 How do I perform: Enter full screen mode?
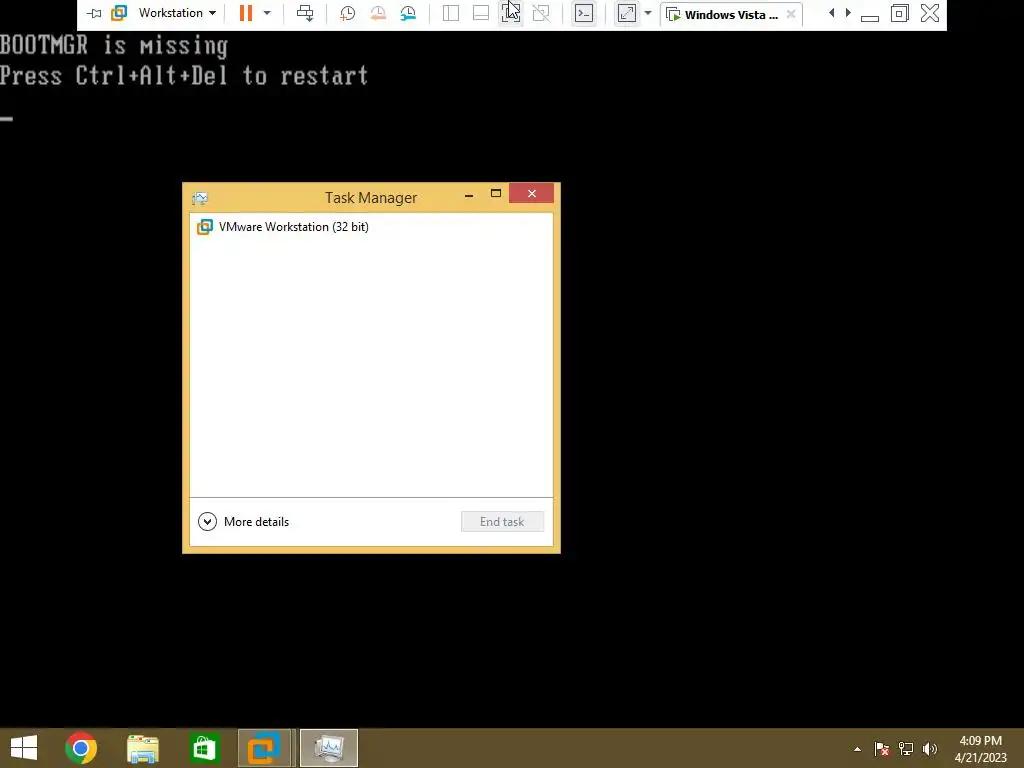[626, 13]
